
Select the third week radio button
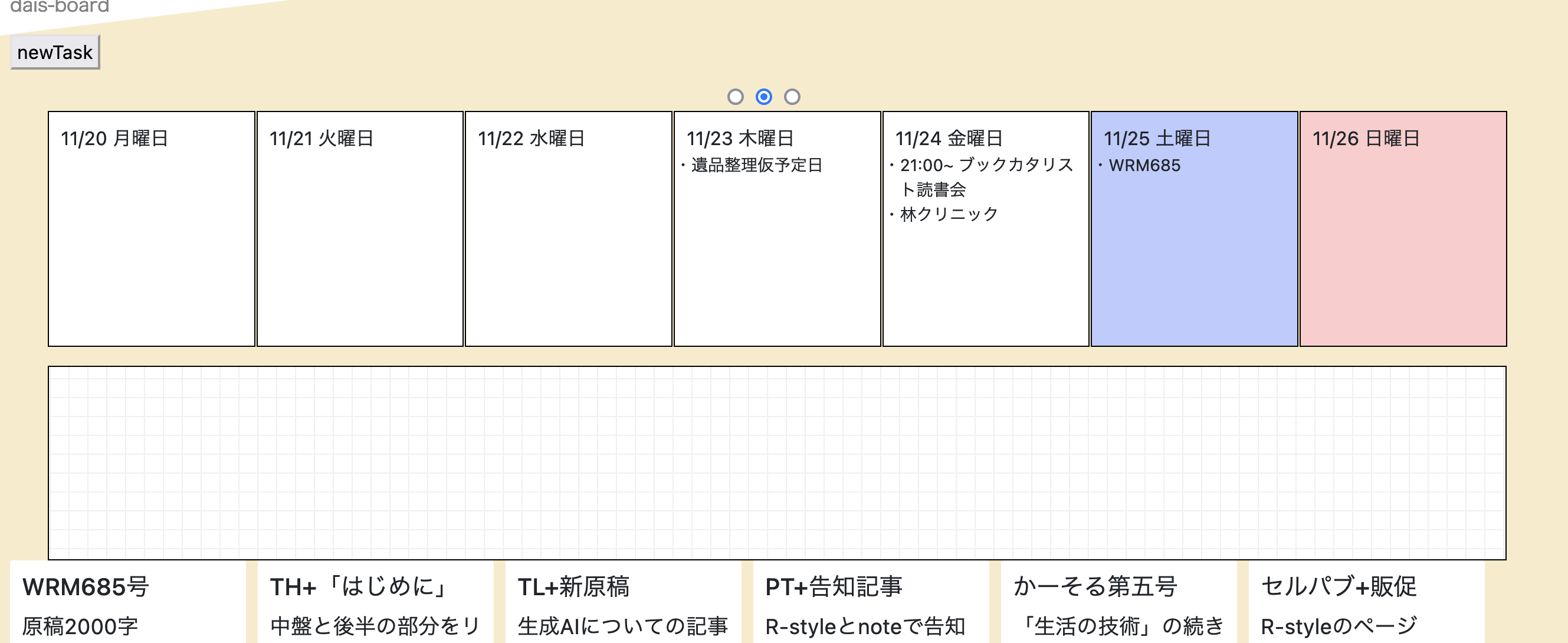click(792, 97)
